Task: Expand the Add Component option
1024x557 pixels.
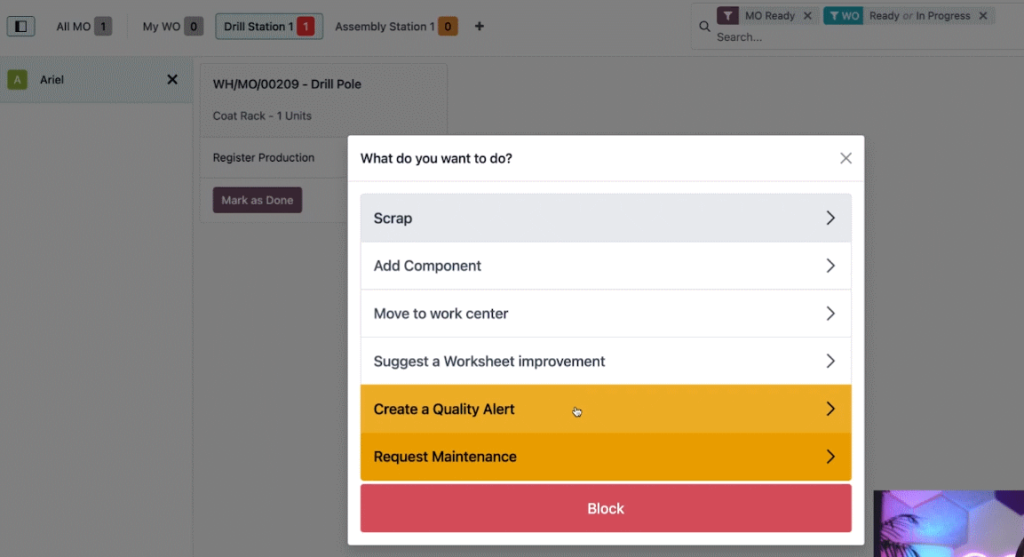Action: point(605,266)
